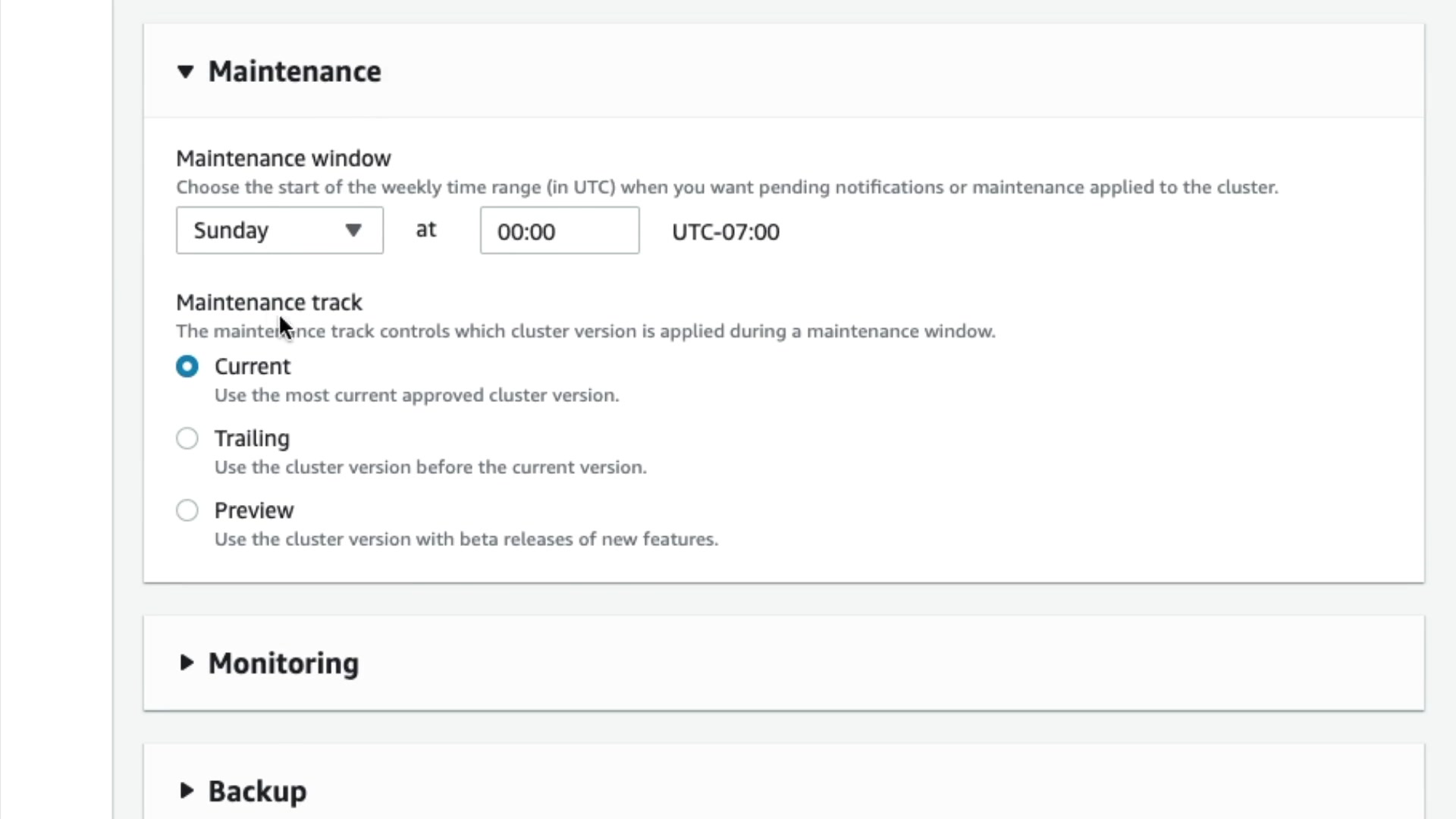Click the "Trailing" option label text

(x=252, y=438)
